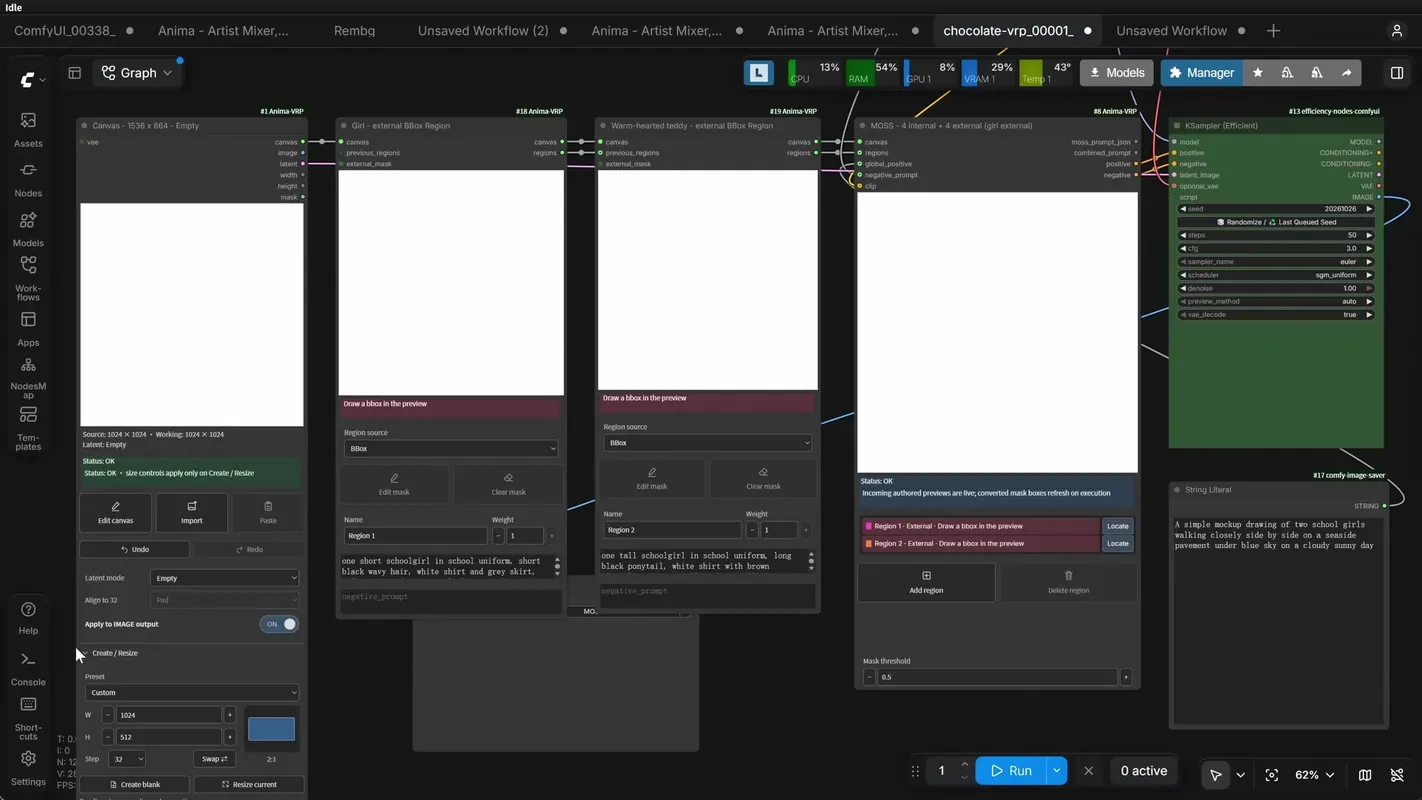Click the Region 1 pink color swatch
This screenshot has height=800, width=1422.
point(868,526)
